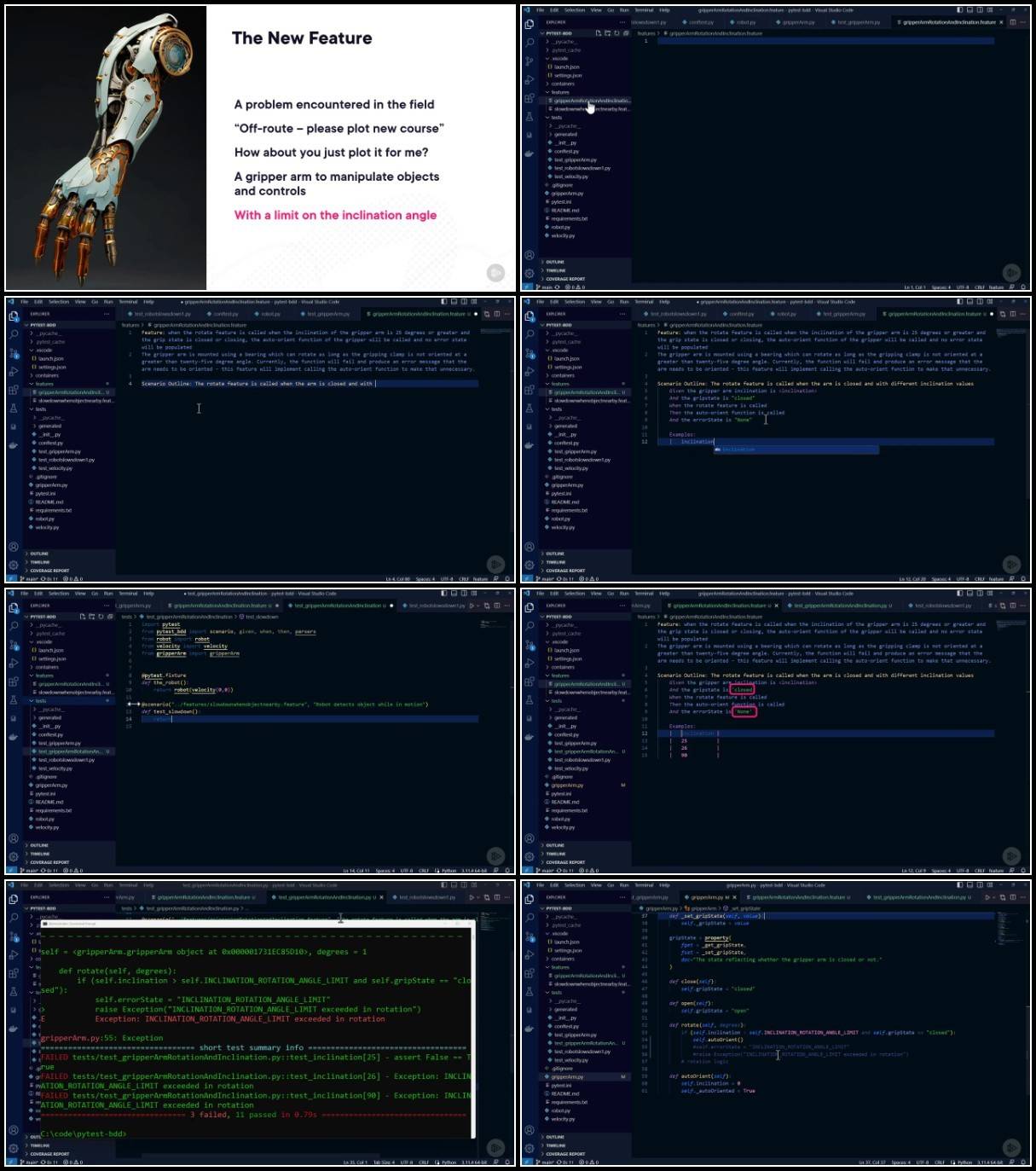Expand the containers folder in the empty-editor frame
This screenshot has width=1036, height=1171.
coord(561,84)
